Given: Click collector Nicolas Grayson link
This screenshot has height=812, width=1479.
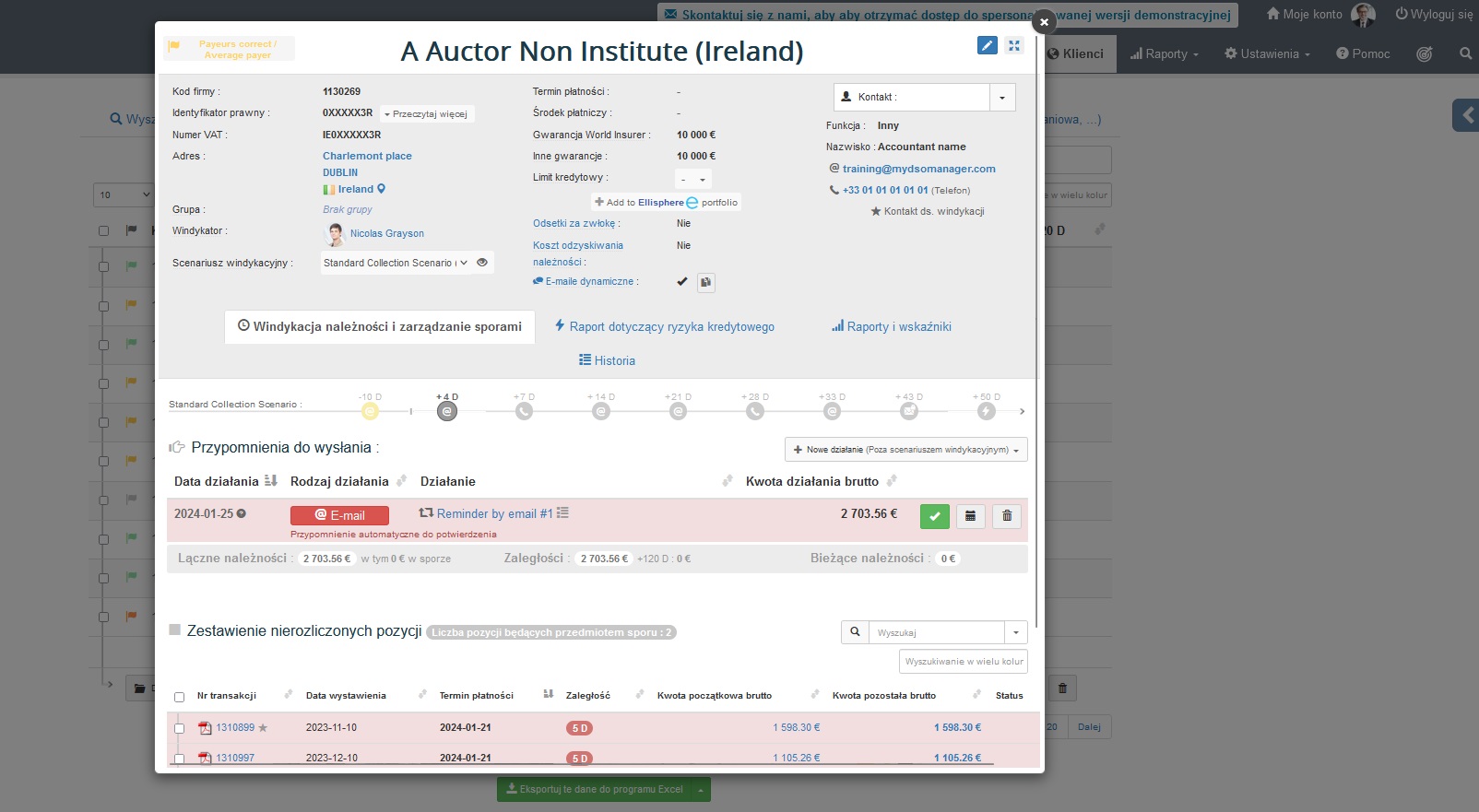Looking at the screenshot, I should [386, 234].
